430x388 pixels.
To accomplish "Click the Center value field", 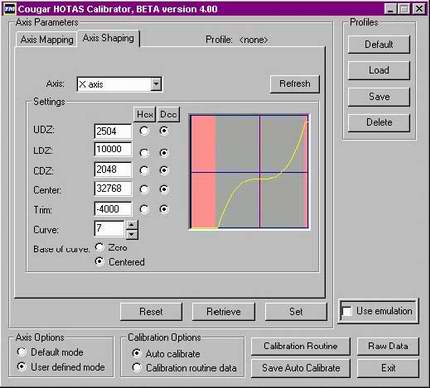I will 113,189.
